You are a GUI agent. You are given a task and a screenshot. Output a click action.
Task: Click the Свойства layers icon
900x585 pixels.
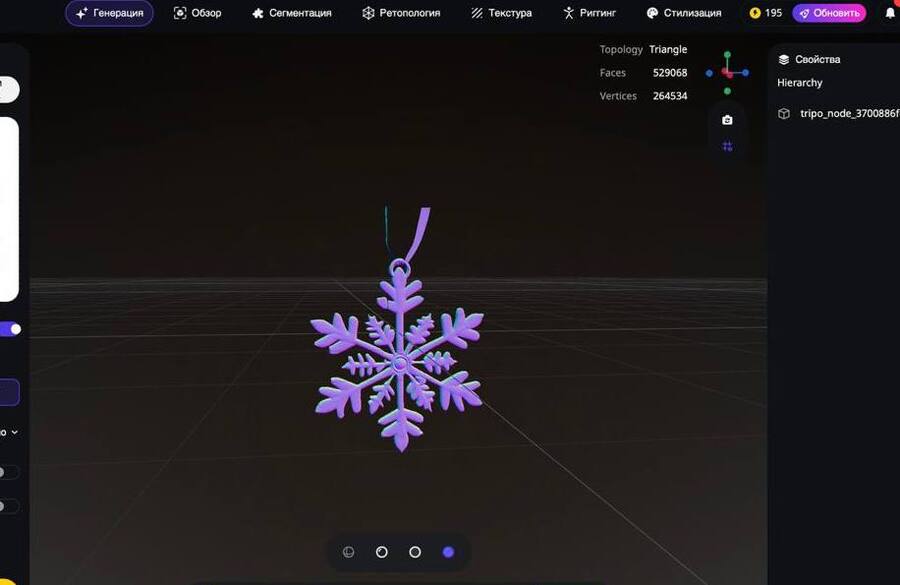(783, 60)
